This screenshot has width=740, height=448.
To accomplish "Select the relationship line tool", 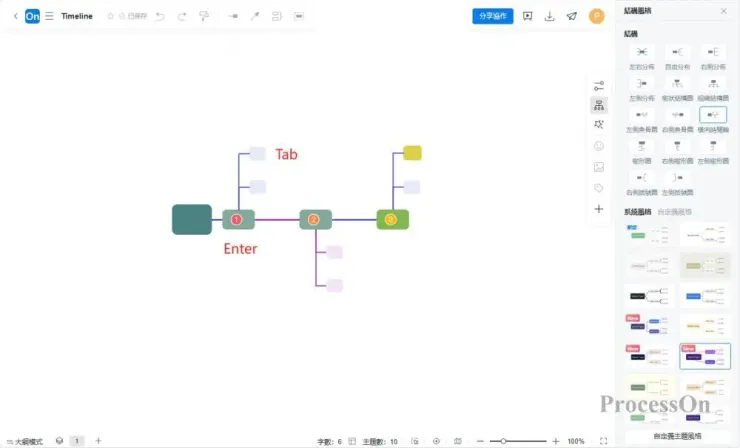I will pyautogui.click(x=255, y=16).
